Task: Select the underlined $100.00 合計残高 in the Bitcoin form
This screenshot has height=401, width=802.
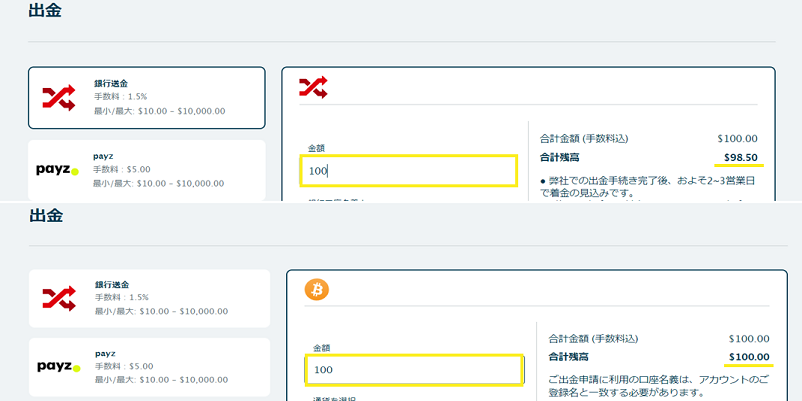Action: click(x=749, y=357)
